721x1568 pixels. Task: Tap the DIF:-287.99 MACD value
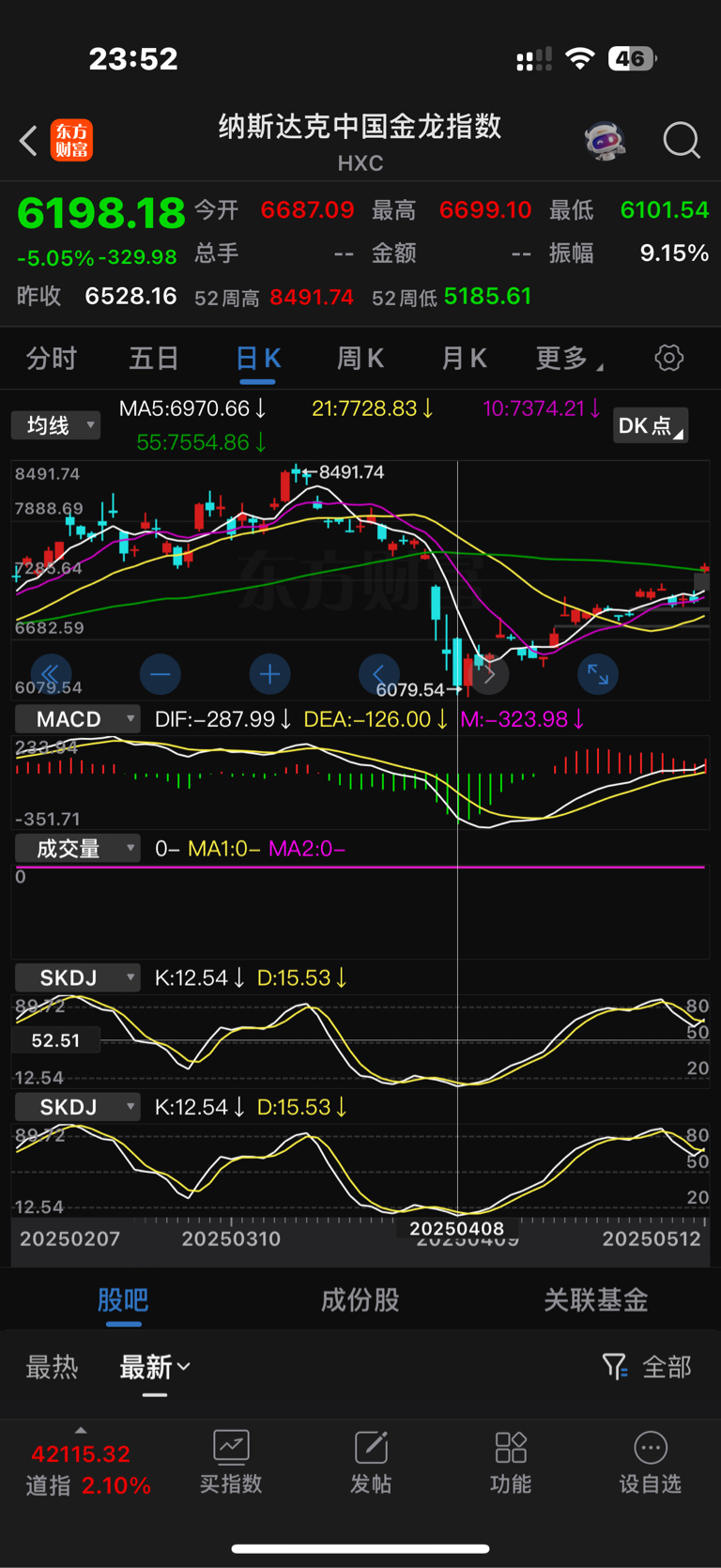click(x=222, y=719)
